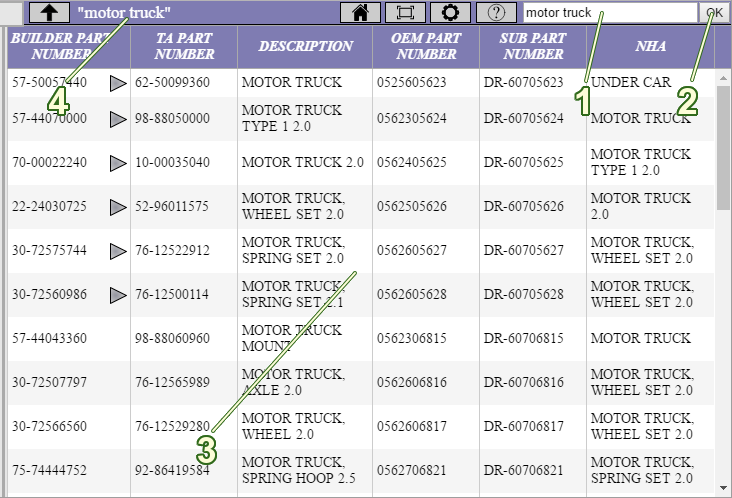The height and width of the screenshot is (498, 732).
Task: Expand row with builder part 57-50057440
Action: point(118,83)
